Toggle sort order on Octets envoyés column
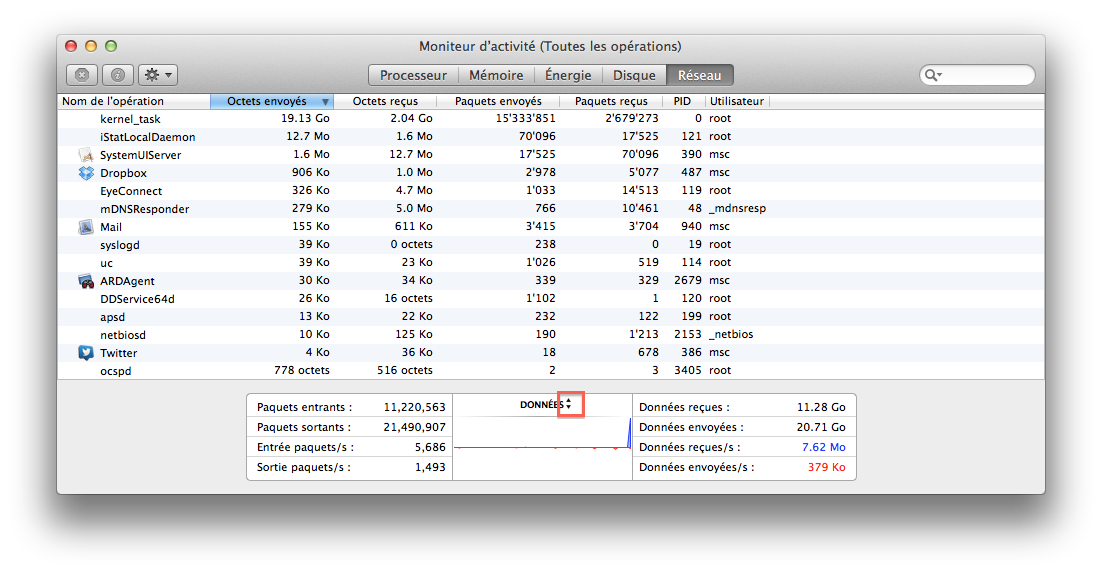The image size is (1102, 573). (271, 101)
